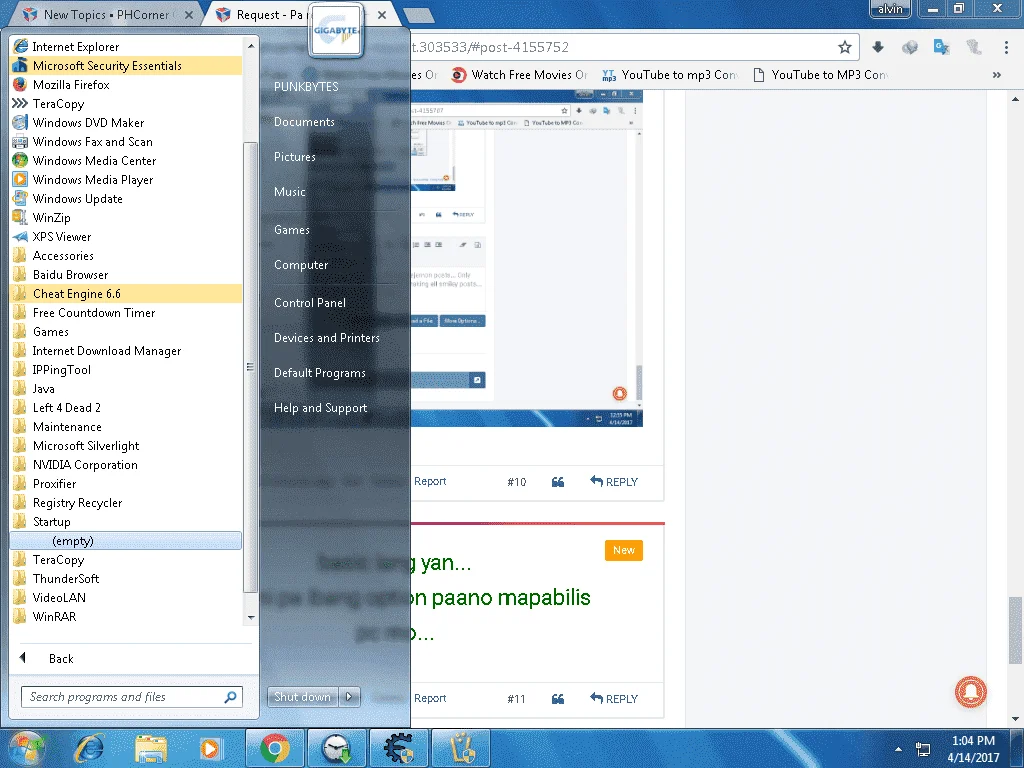Show hidden bookmarks with the chevron
The height and width of the screenshot is (768, 1024).
pyautogui.click(x=997, y=75)
